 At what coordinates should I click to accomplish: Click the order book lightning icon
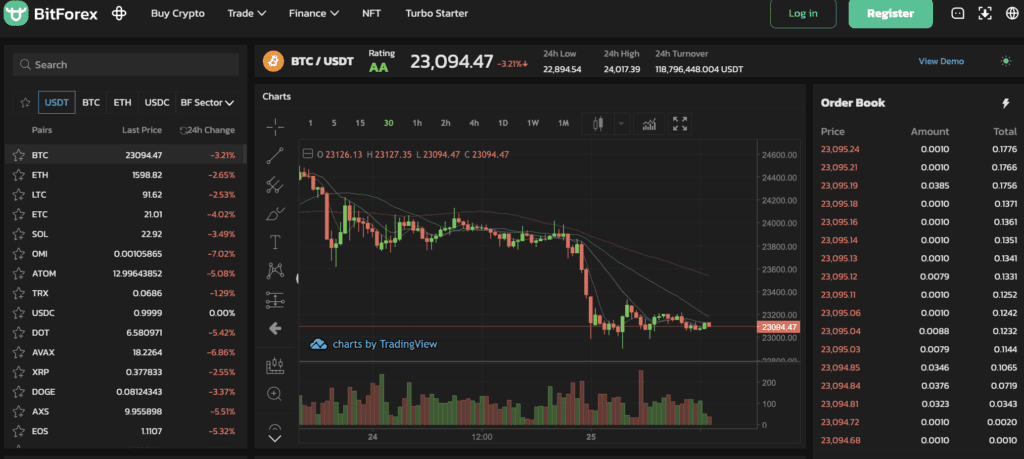(1006, 103)
